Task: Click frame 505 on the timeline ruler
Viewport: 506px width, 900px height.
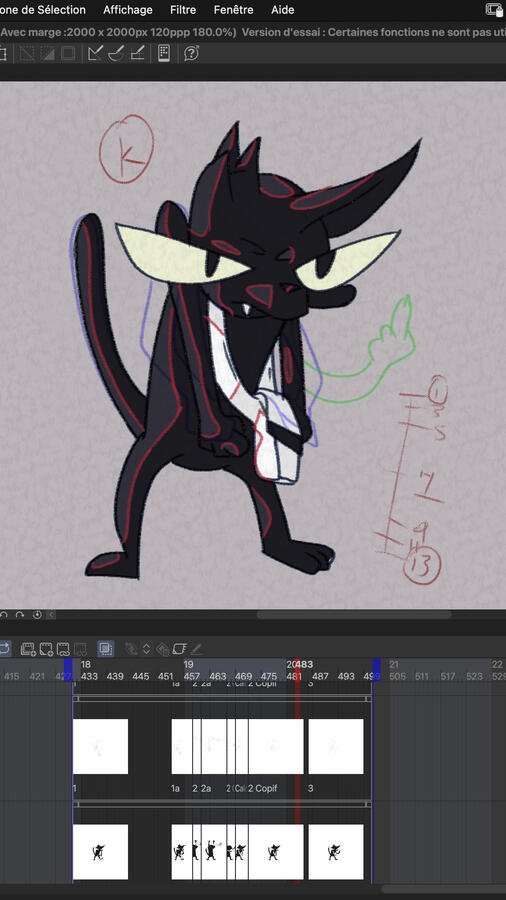Action: point(397,676)
